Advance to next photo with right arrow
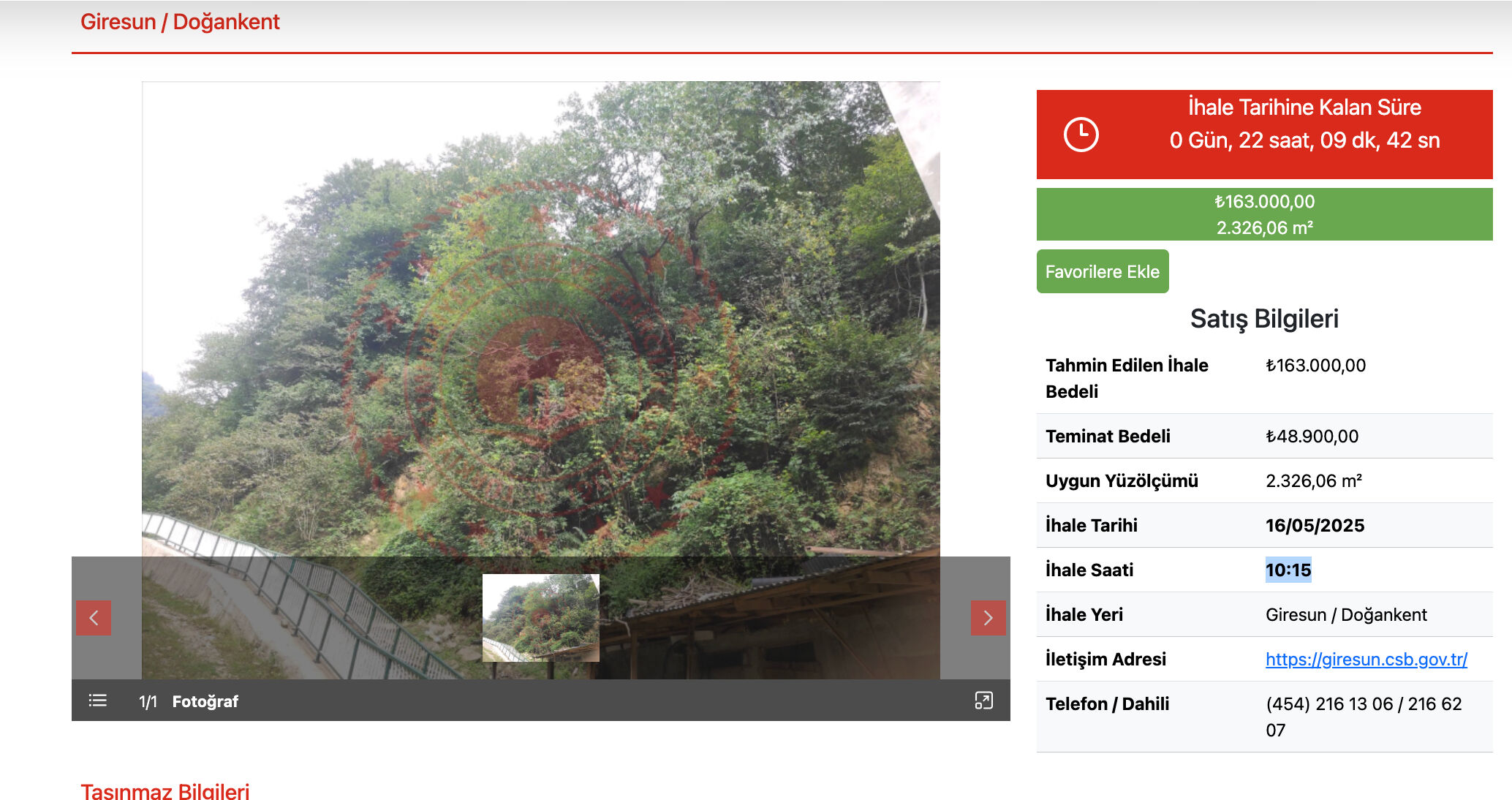Viewport: 1512px width, 800px height. click(988, 618)
